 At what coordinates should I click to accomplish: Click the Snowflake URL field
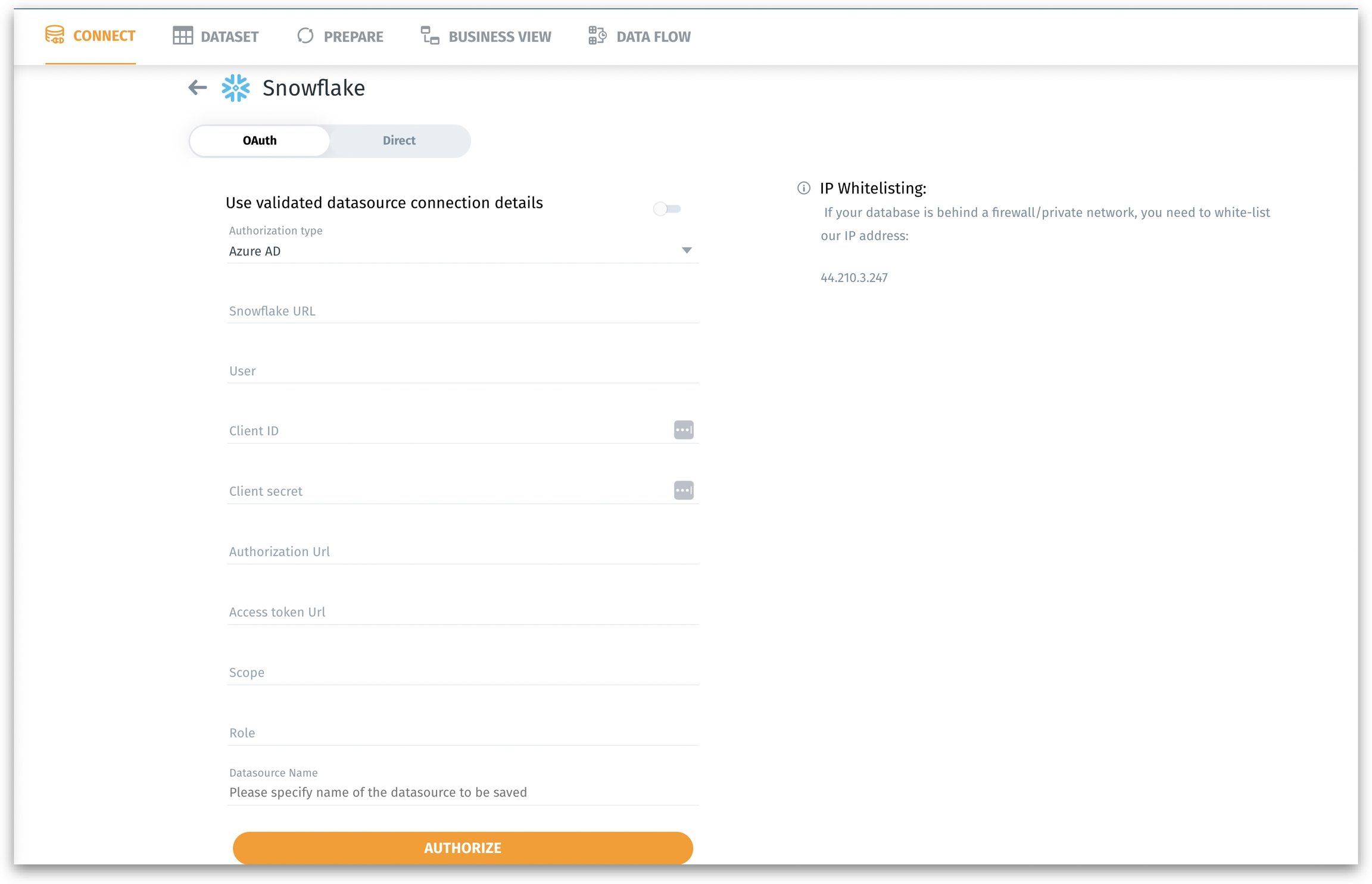pos(462,311)
